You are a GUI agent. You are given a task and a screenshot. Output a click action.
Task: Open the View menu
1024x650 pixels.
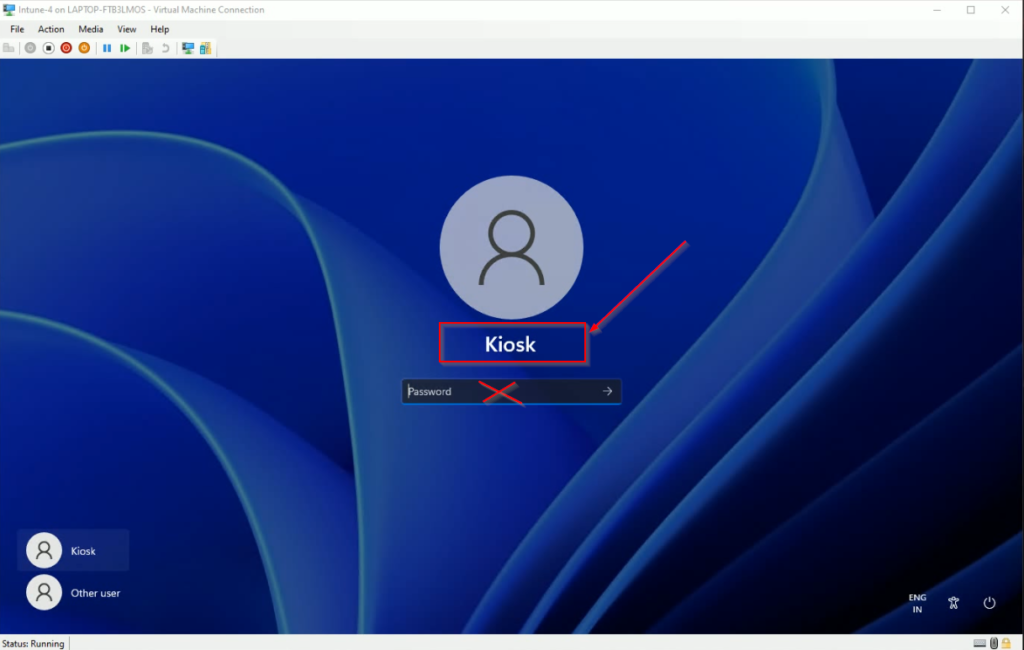(x=126, y=29)
